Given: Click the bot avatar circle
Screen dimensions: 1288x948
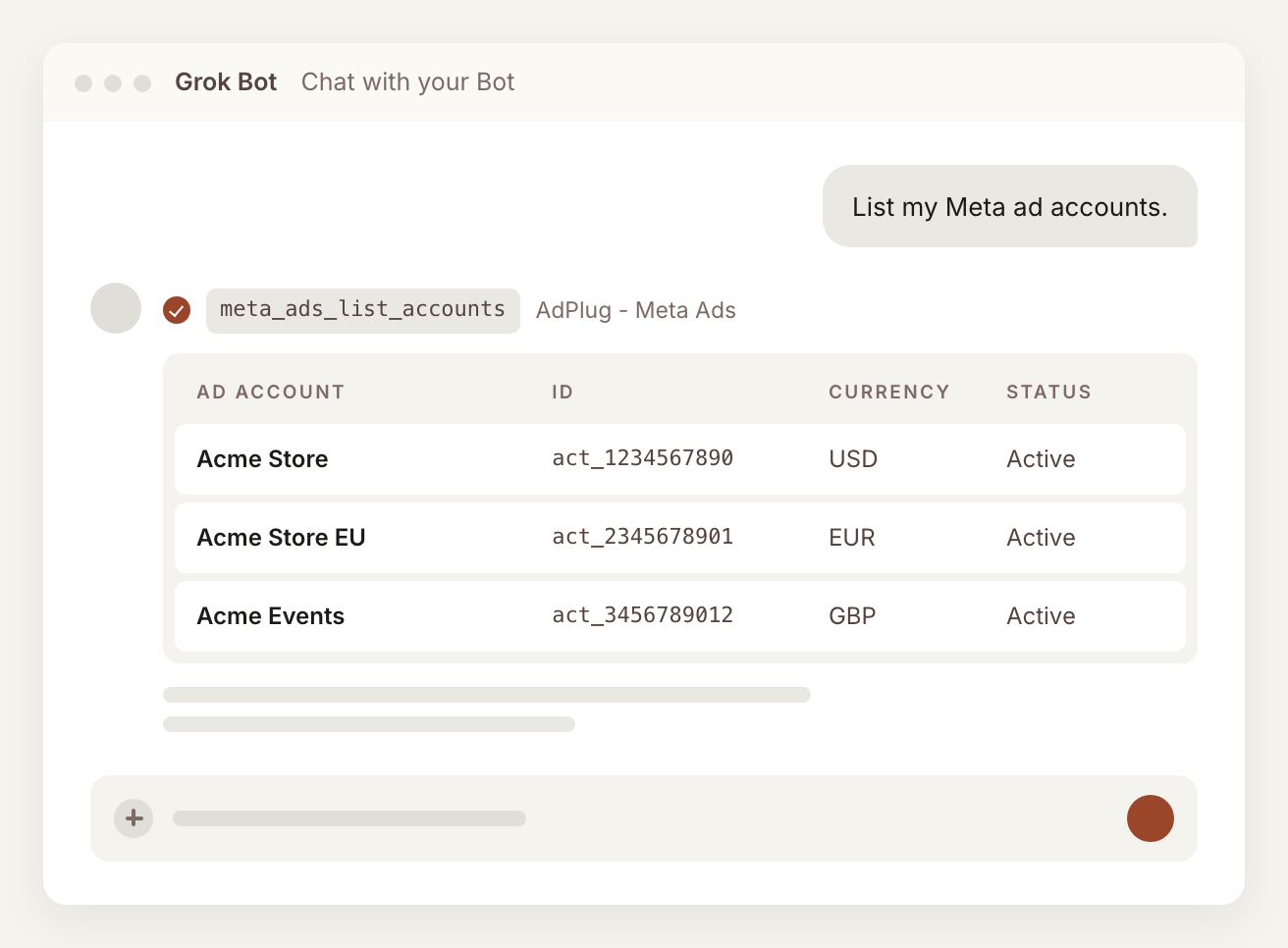Looking at the screenshot, I should click(116, 308).
